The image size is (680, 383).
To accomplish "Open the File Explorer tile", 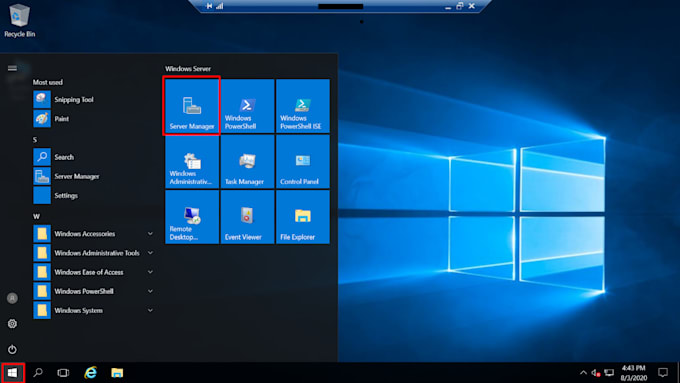I will pos(303,217).
